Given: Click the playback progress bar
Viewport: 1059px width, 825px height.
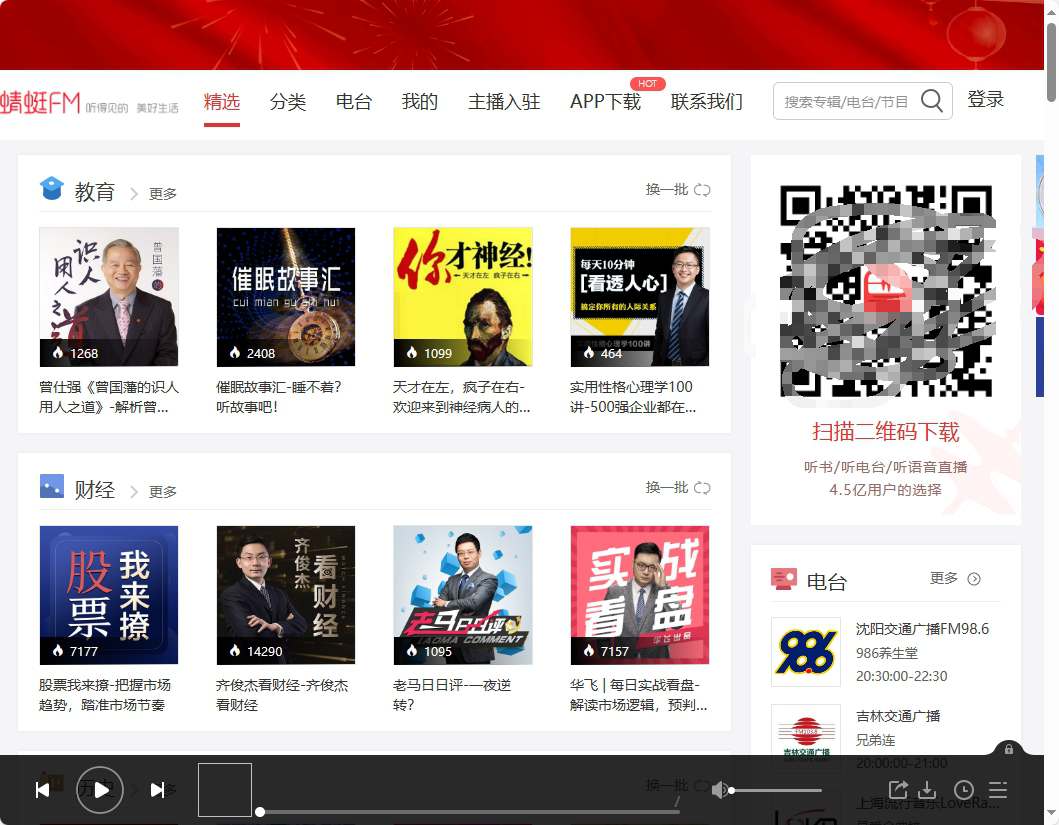Looking at the screenshot, I should pyautogui.click(x=469, y=812).
